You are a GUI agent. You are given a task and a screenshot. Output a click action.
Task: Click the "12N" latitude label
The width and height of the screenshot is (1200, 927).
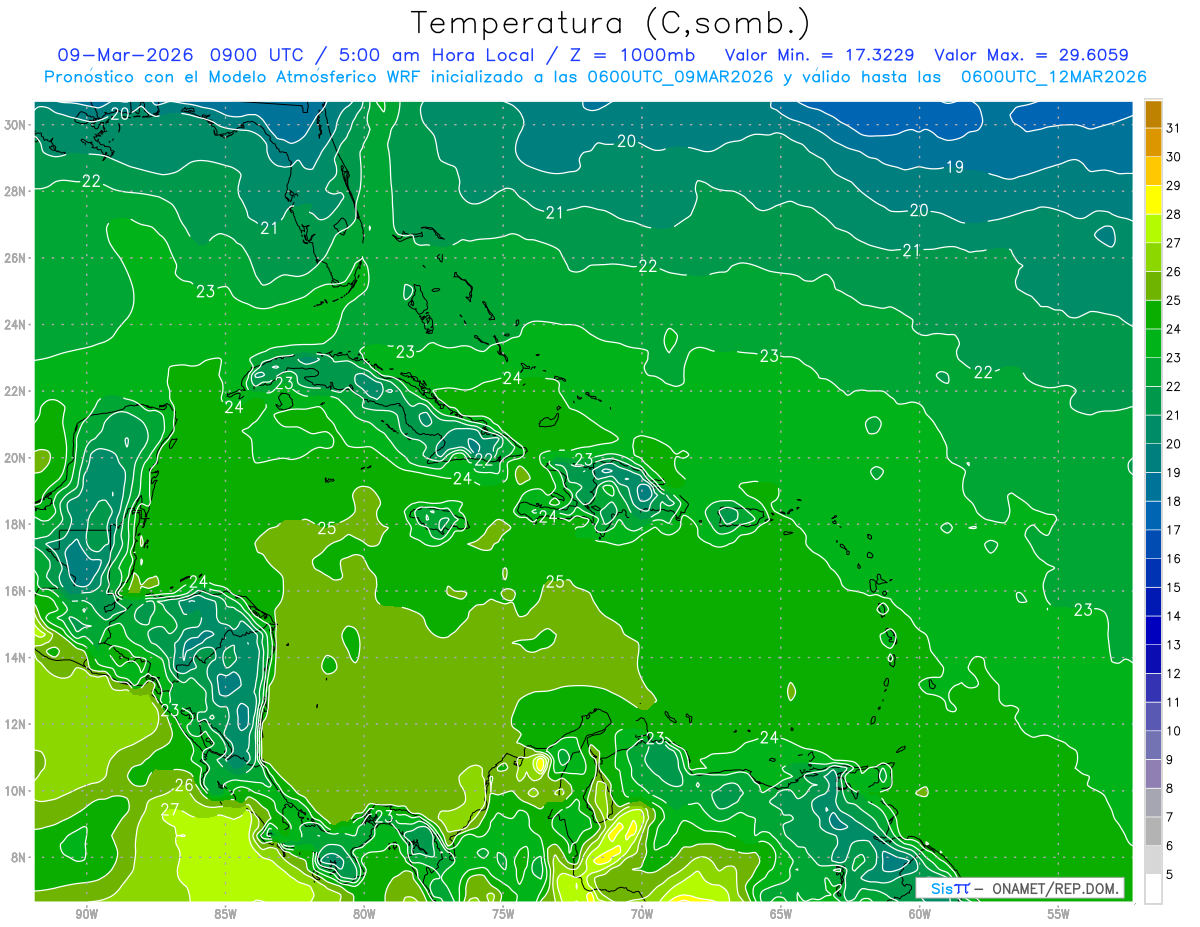point(17,724)
